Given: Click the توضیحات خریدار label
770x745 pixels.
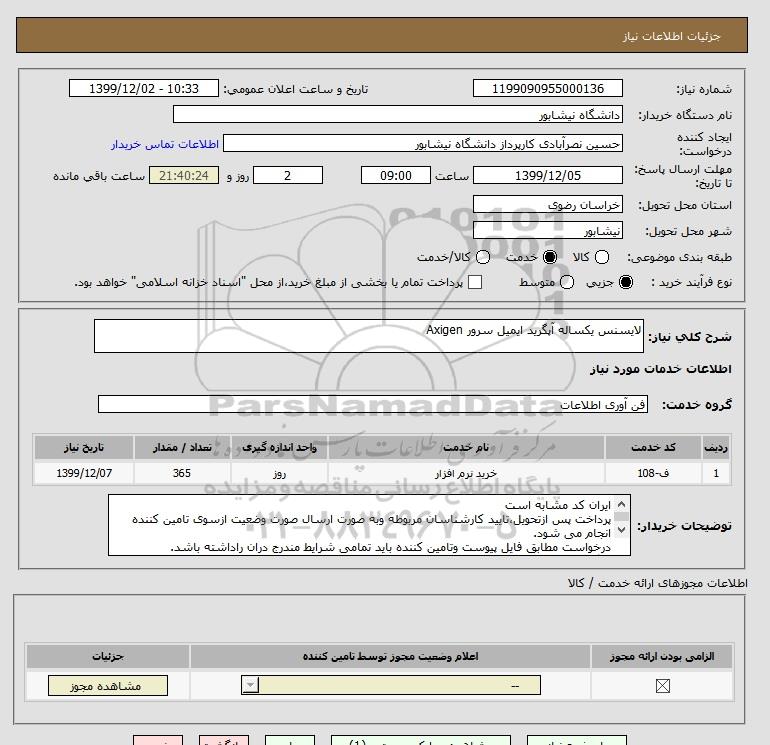Looking at the screenshot, I should point(684,526).
